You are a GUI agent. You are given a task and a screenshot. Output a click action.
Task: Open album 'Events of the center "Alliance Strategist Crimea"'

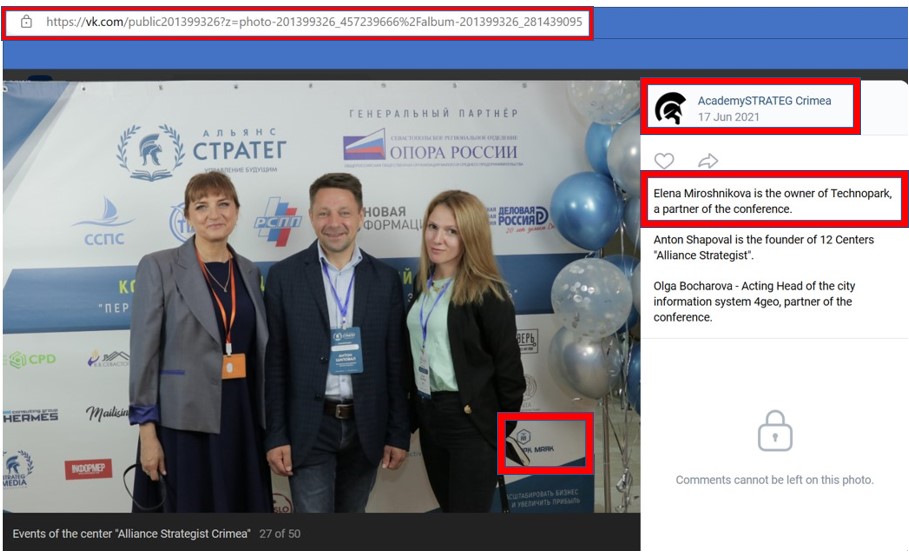132,534
